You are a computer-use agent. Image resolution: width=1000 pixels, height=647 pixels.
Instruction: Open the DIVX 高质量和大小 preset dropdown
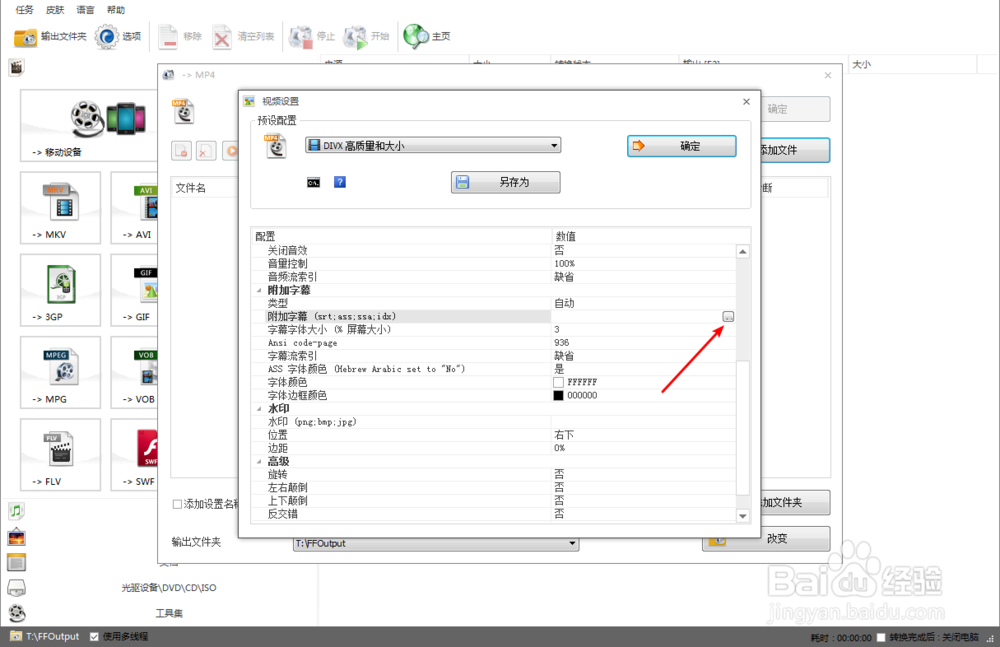[x=433, y=145]
